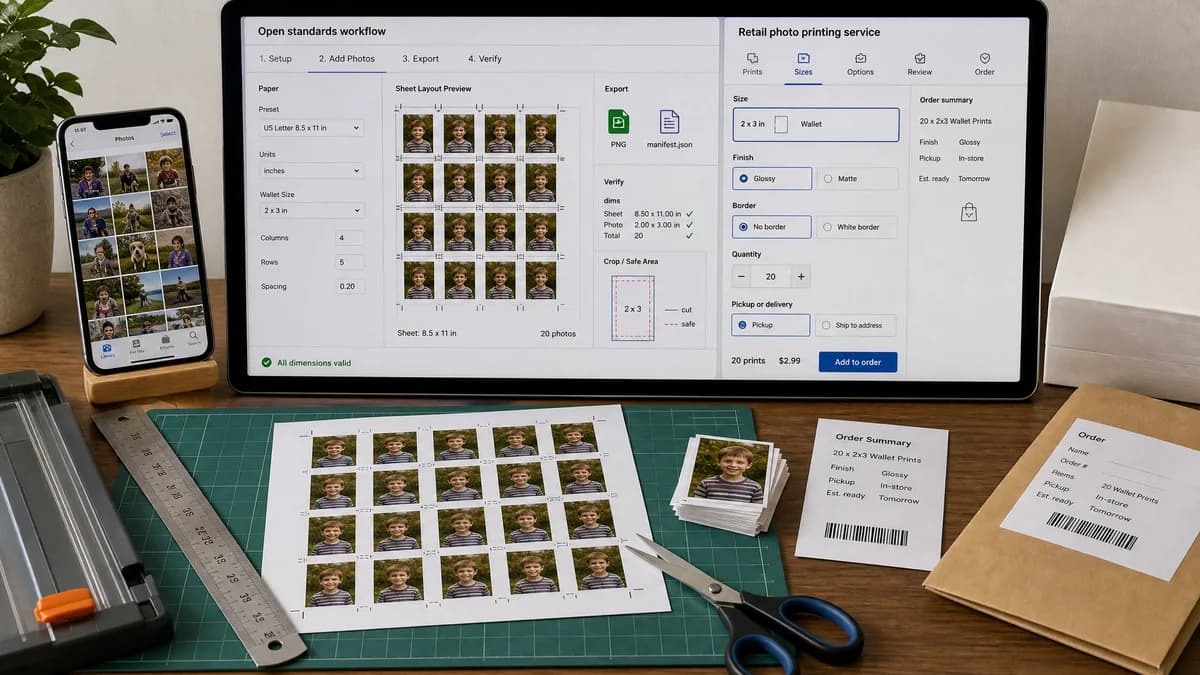Click the first photo in the Sheet Layout Preview
Screen dimensions: 1200x675
tap(418, 133)
